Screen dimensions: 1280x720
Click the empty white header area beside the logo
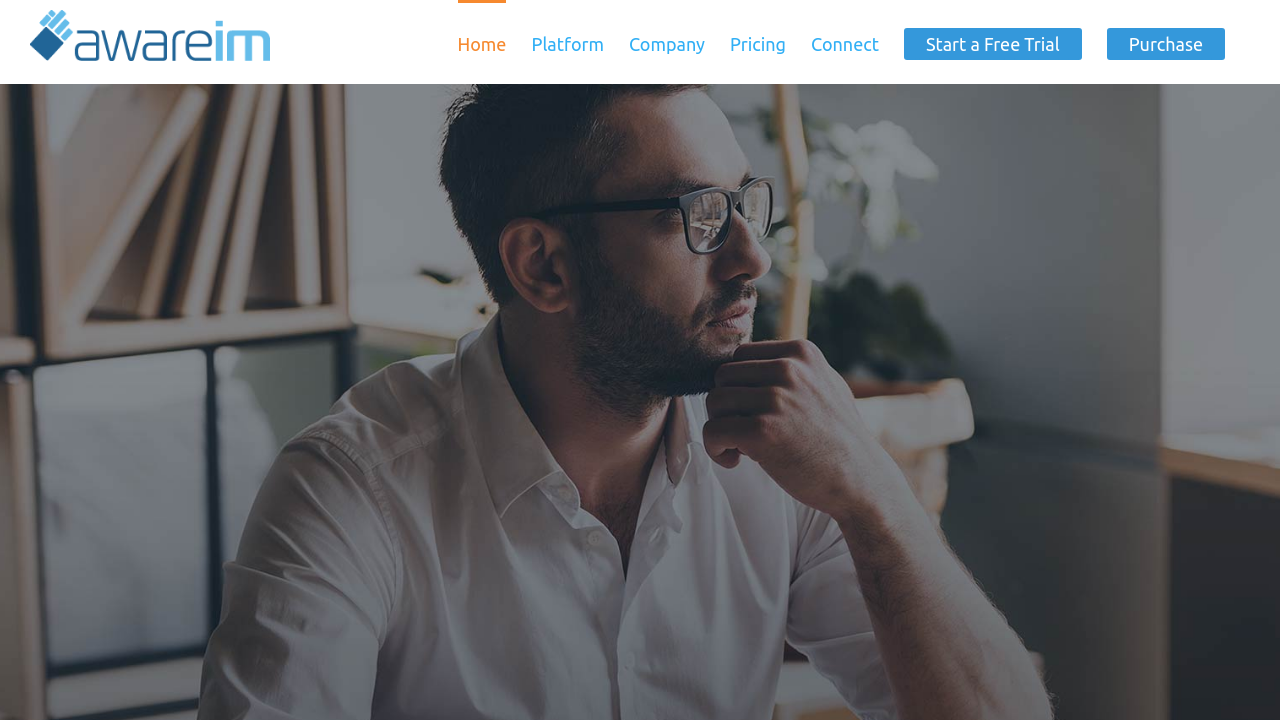[x=360, y=42]
